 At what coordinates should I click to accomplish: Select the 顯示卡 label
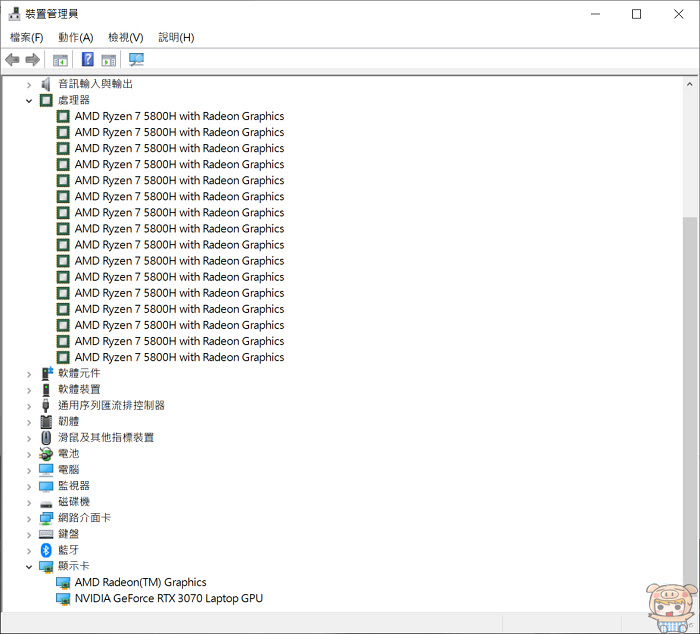(74, 566)
